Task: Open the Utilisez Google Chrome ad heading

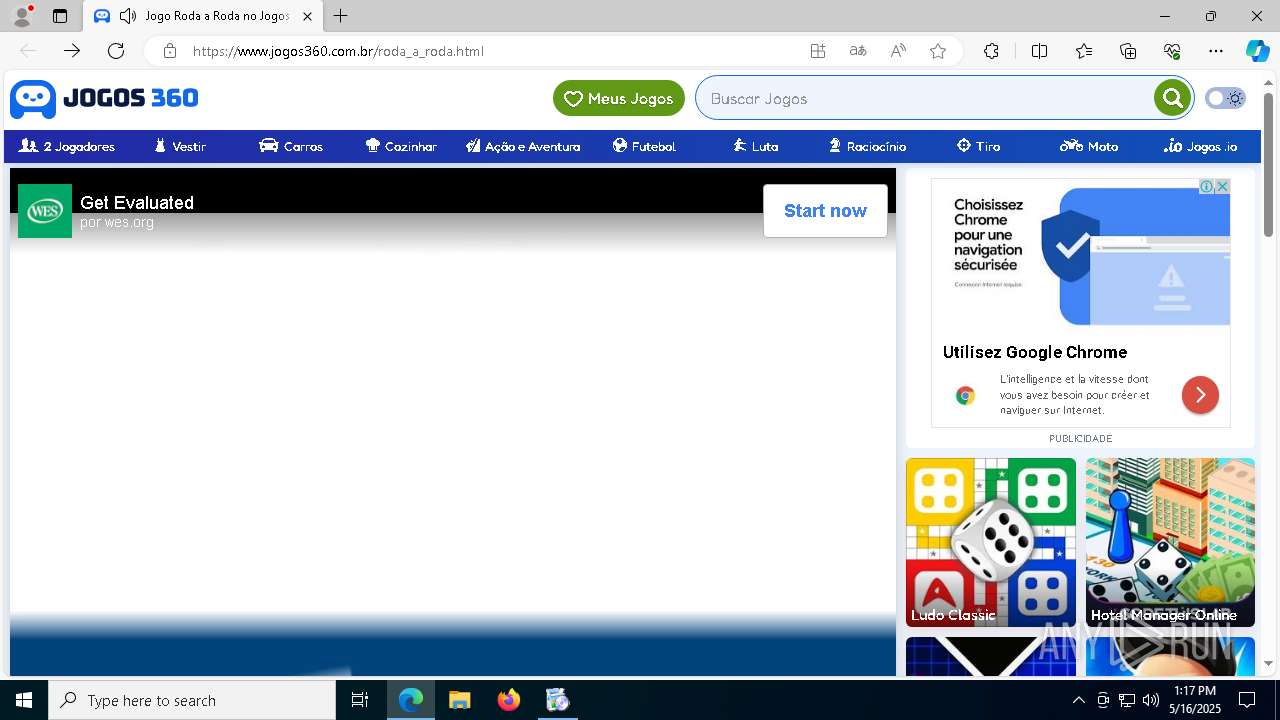Action: click(x=1035, y=352)
